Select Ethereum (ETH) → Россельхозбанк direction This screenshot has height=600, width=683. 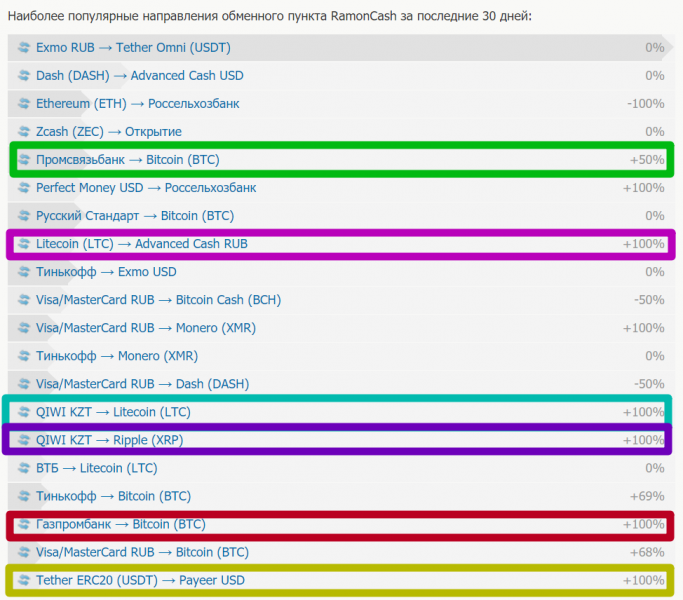click(x=138, y=104)
